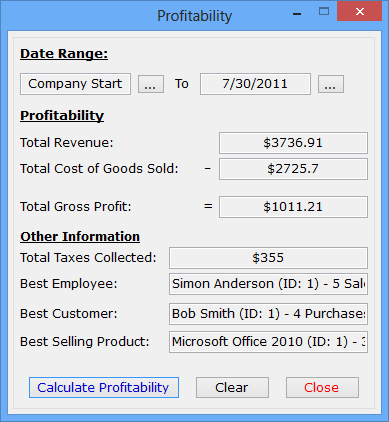
Task: Click the Profitability section heading
Action: click(62, 116)
